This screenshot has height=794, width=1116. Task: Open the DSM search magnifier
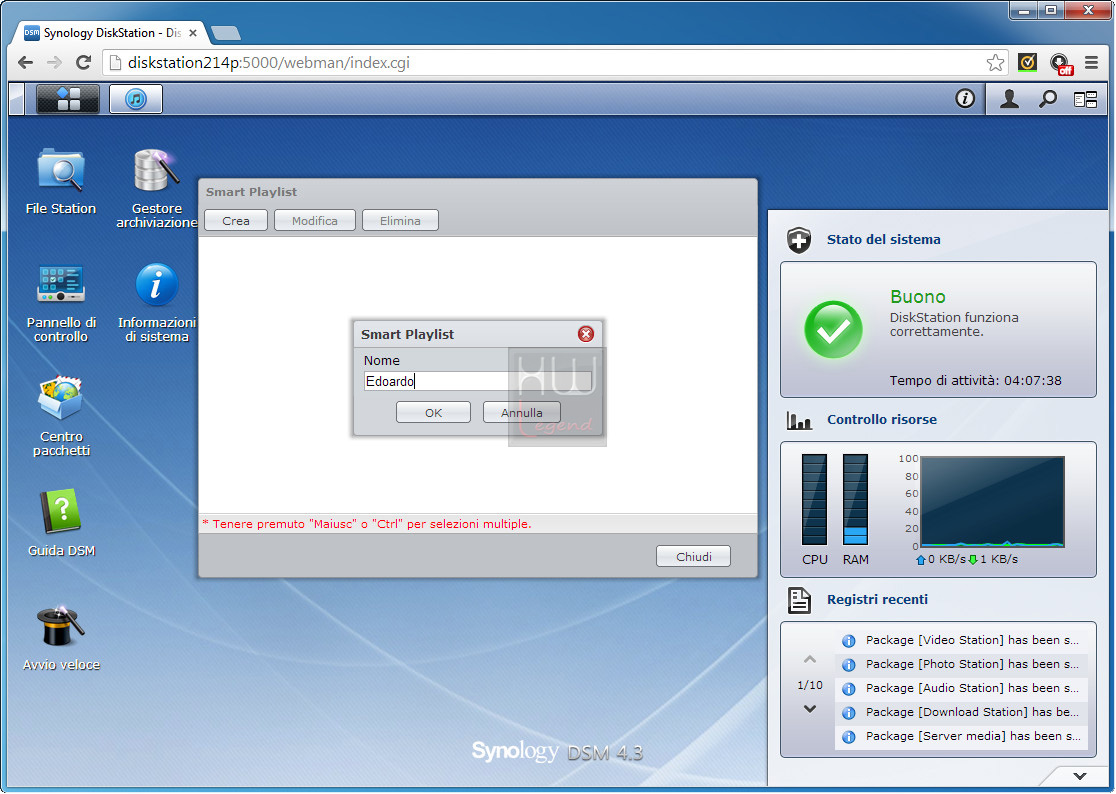[x=1047, y=99]
